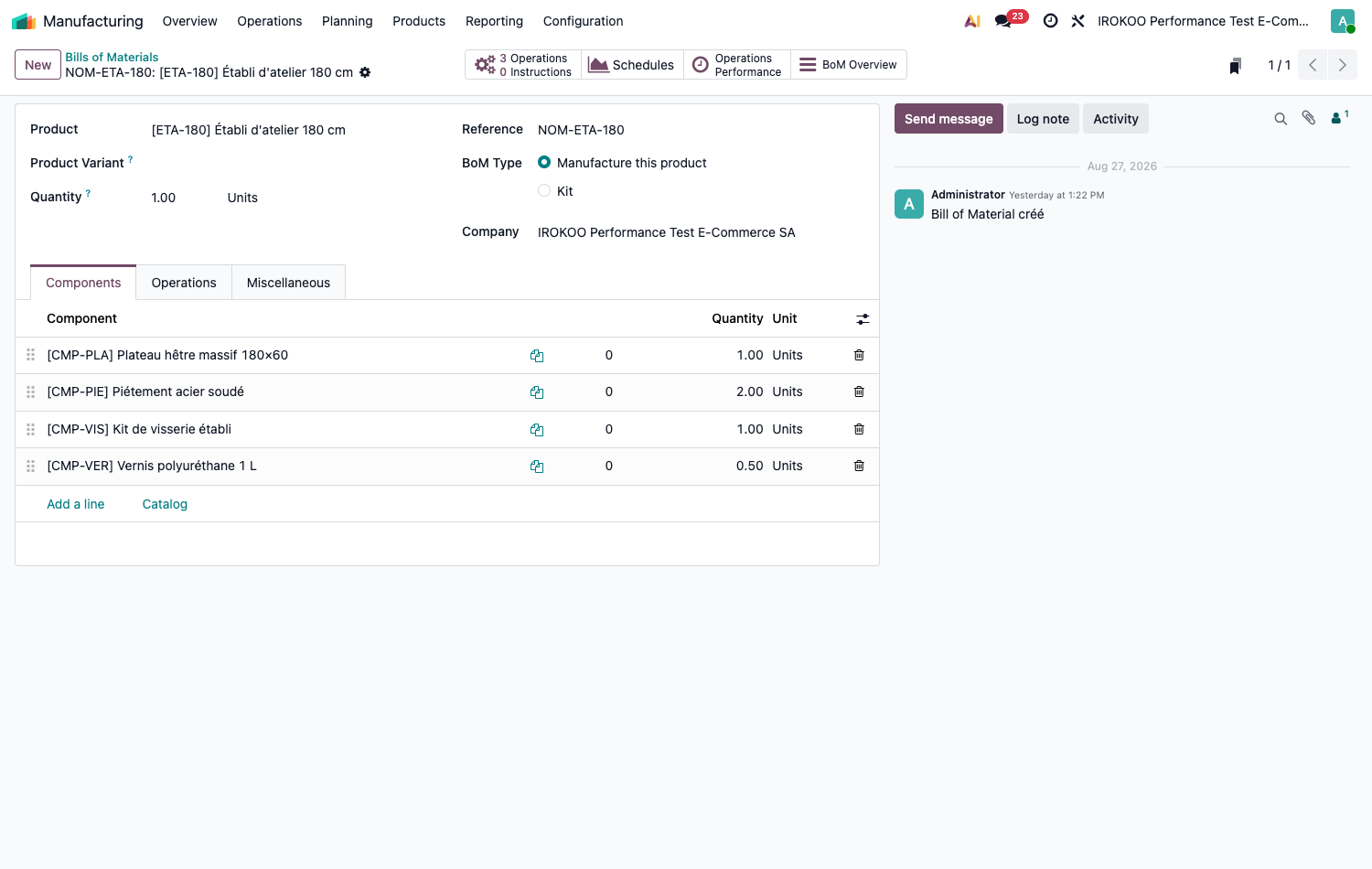Viewport: 1372px width, 869px height.
Task: Select the Kit BoM type radio
Action: pyautogui.click(x=544, y=190)
